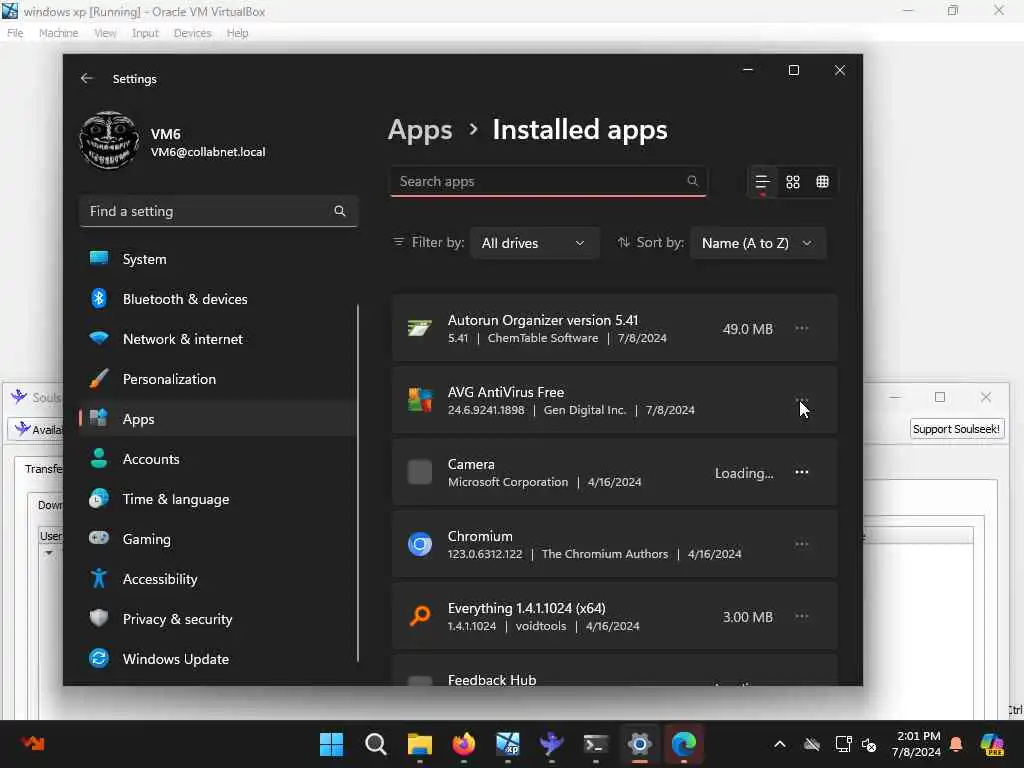Click the Autorun Organizer app icon
This screenshot has width=1024, height=768.
(420, 328)
